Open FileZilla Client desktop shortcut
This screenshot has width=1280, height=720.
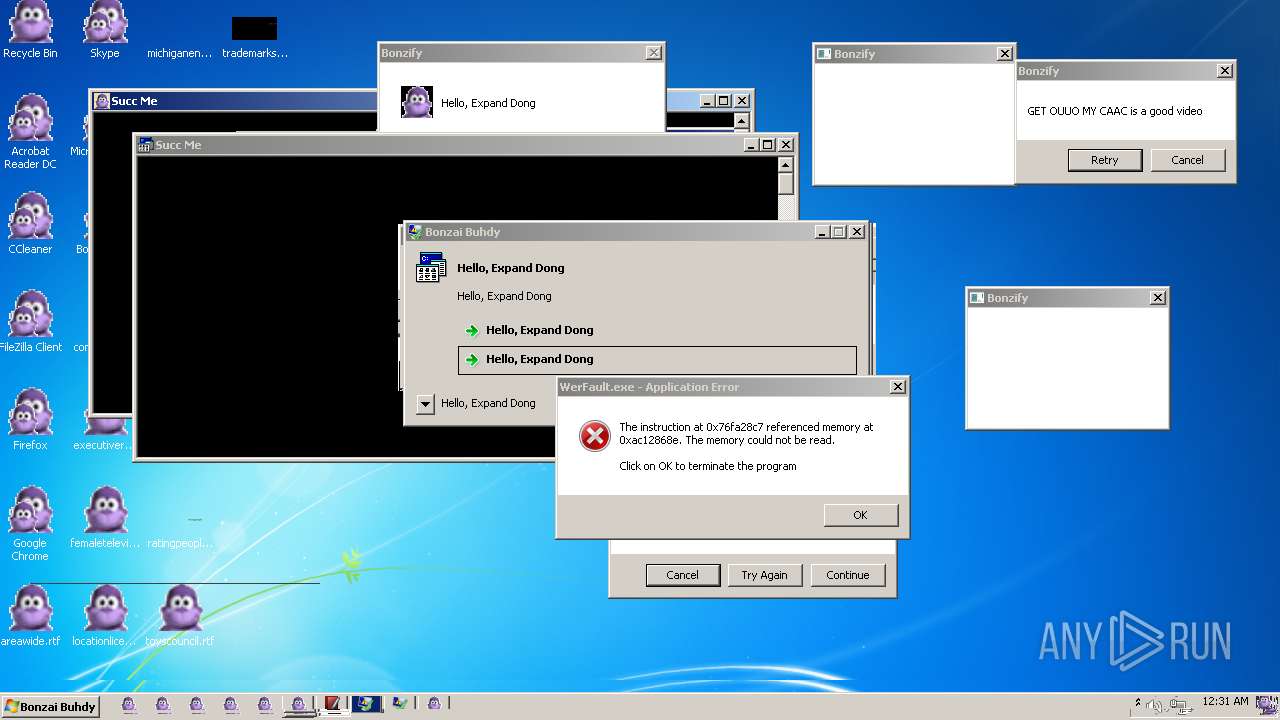(30, 321)
